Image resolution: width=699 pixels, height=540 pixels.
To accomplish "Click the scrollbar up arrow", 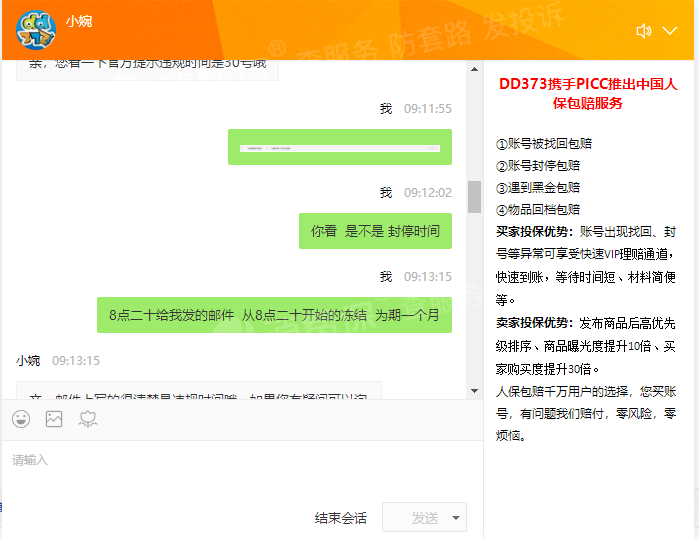I will click(474, 69).
